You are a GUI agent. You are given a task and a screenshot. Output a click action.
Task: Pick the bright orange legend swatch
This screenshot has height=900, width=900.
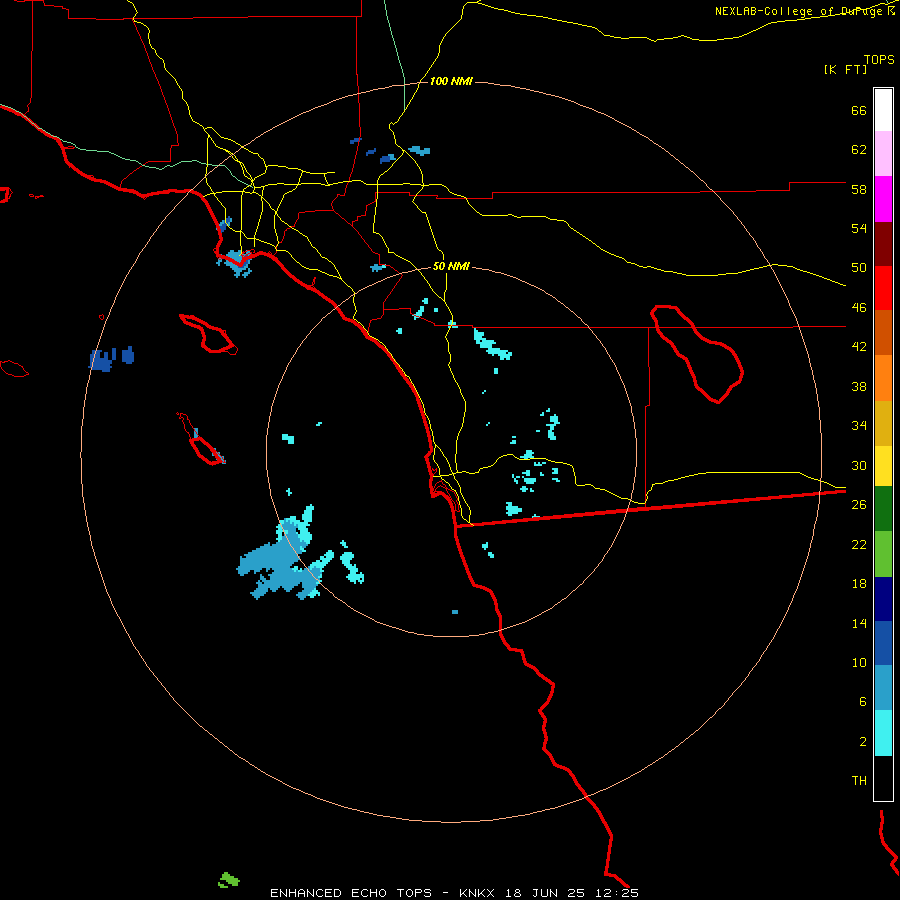(x=883, y=378)
